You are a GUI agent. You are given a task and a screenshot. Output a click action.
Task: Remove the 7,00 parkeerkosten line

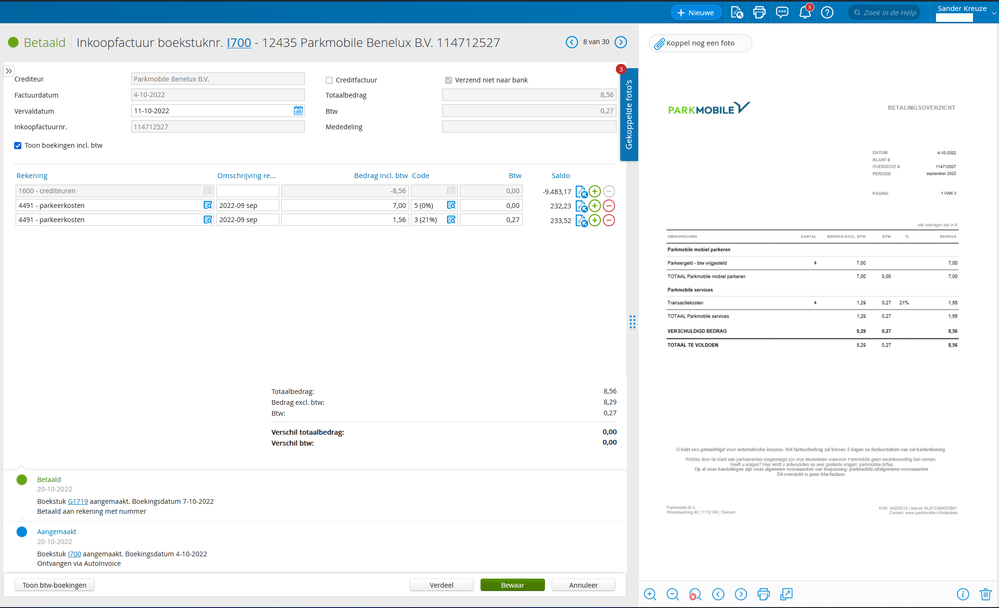point(609,206)
